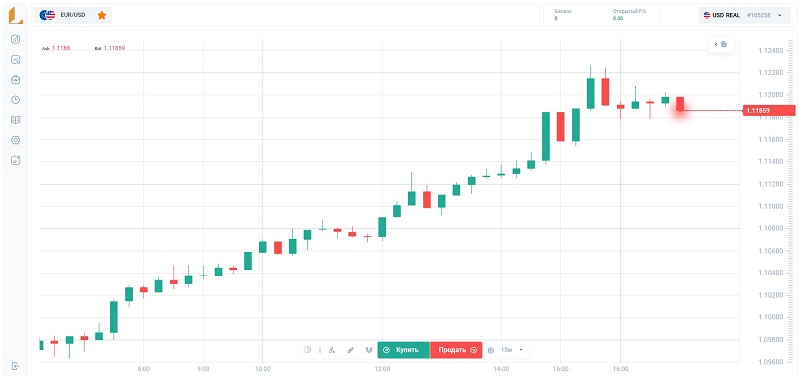The width and height of the screenshot is (800, 377).
Task: Open the chart panel icon in sidebar
Action: tap(15, 39)
